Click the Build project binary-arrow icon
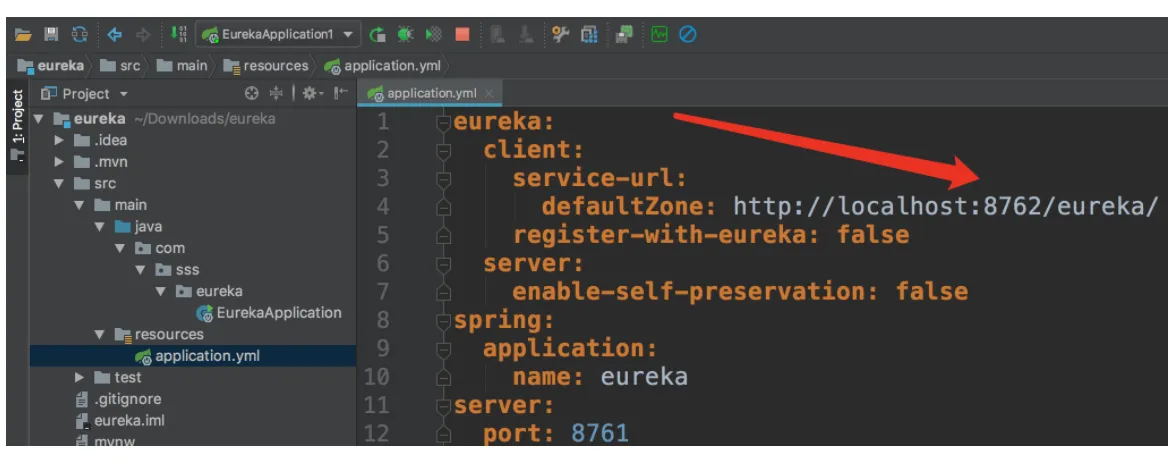 (178, 34)
